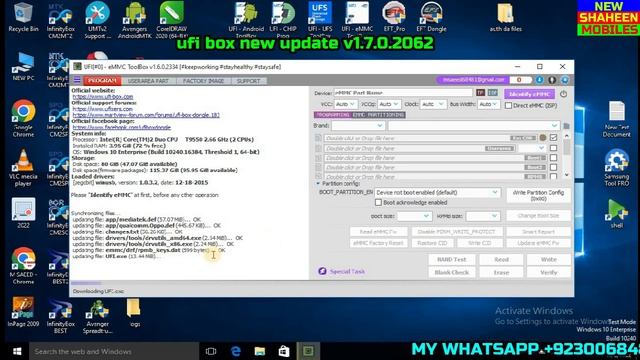Open UMTv2 Support desktop icon
The width and height of the screenshot is (640, 360).
(97, 20)
